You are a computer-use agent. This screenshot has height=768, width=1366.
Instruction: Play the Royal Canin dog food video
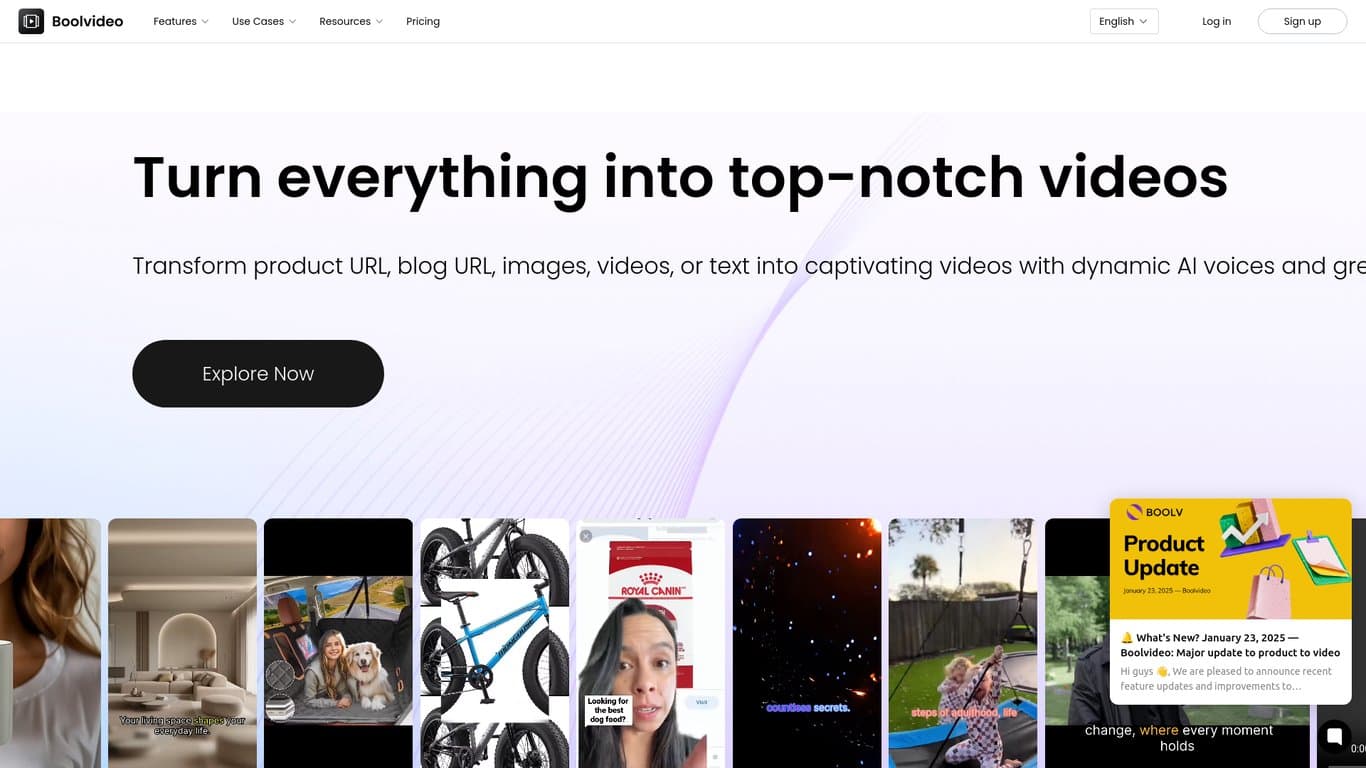click(x=651, y=643)
